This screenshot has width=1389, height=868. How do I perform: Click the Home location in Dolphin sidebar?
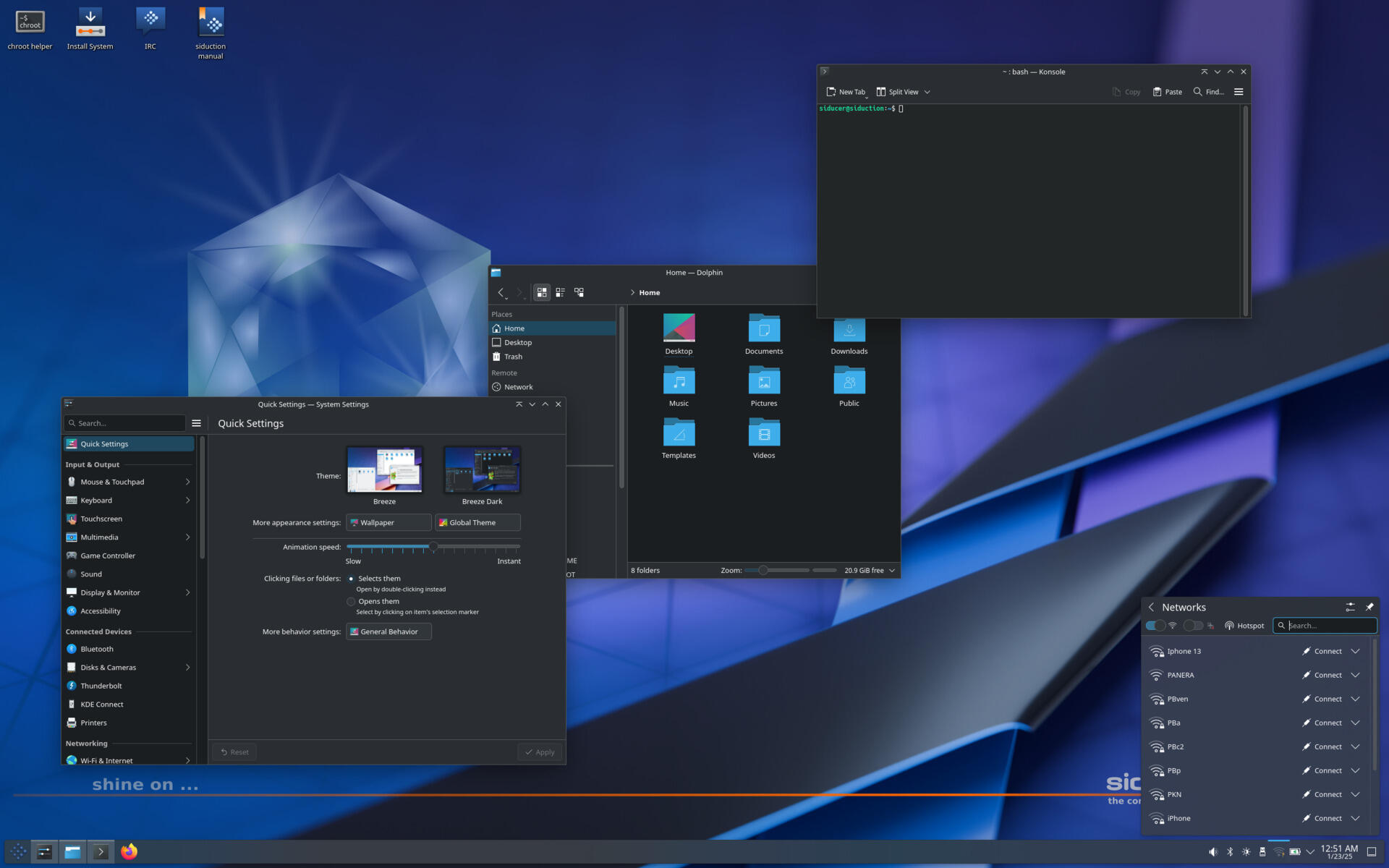[514, 328]
